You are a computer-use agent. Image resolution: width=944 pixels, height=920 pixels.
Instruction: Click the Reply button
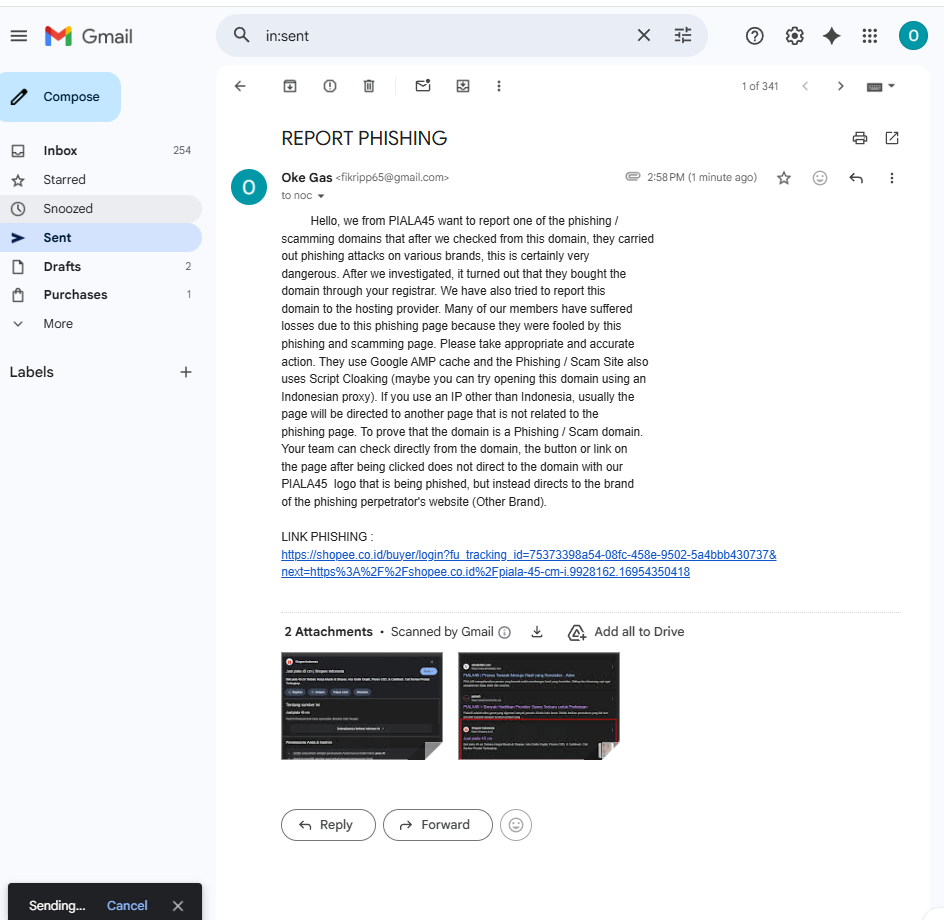[x=328, y=825]
